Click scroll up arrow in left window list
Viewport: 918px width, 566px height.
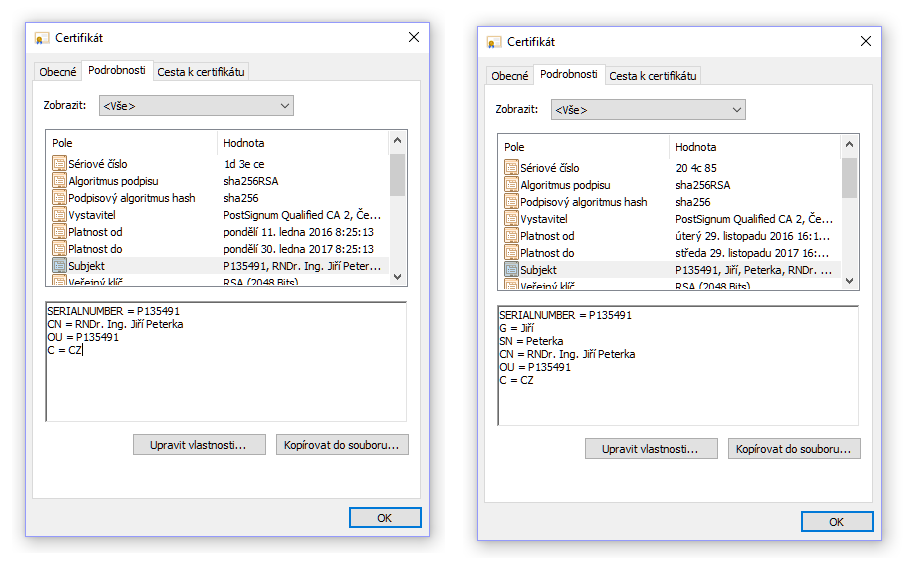398,140
